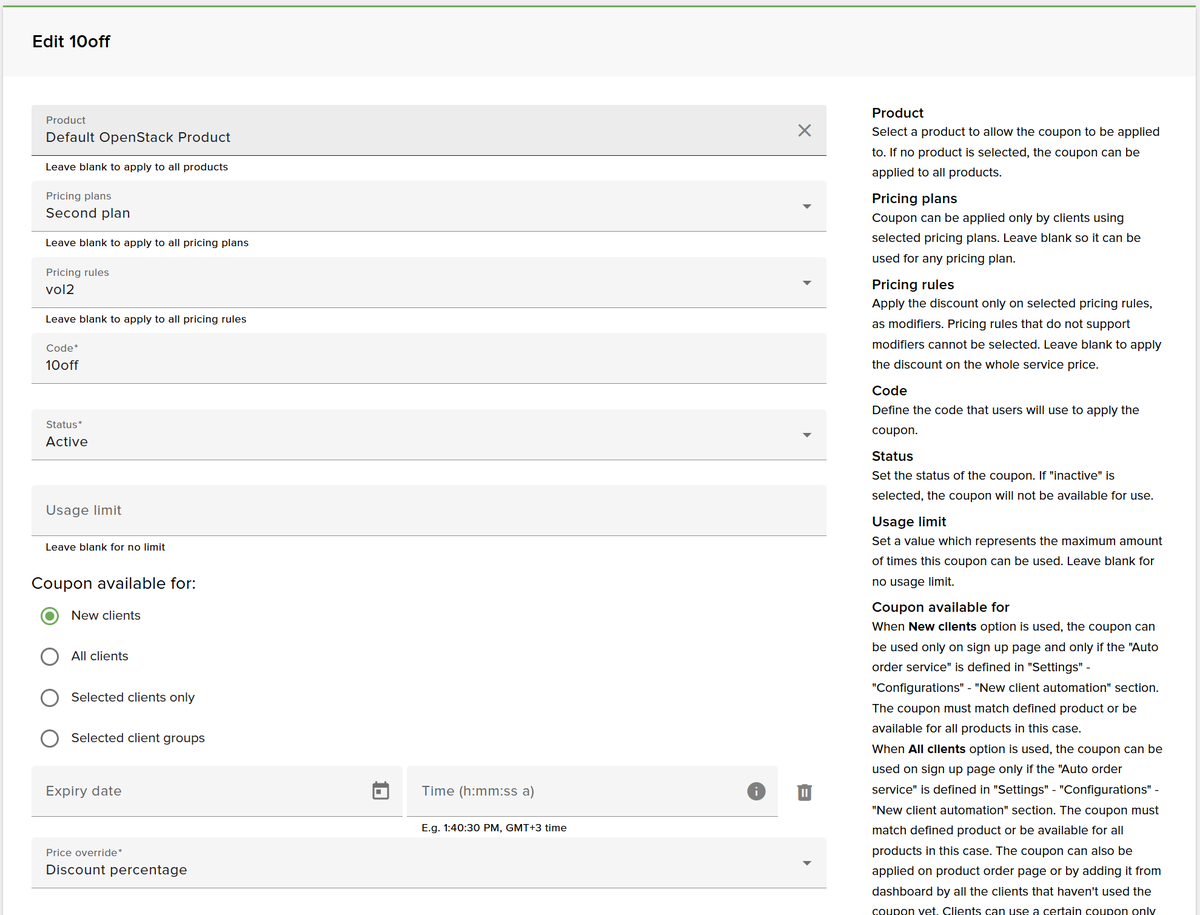Select the All clients radio option

50,657
